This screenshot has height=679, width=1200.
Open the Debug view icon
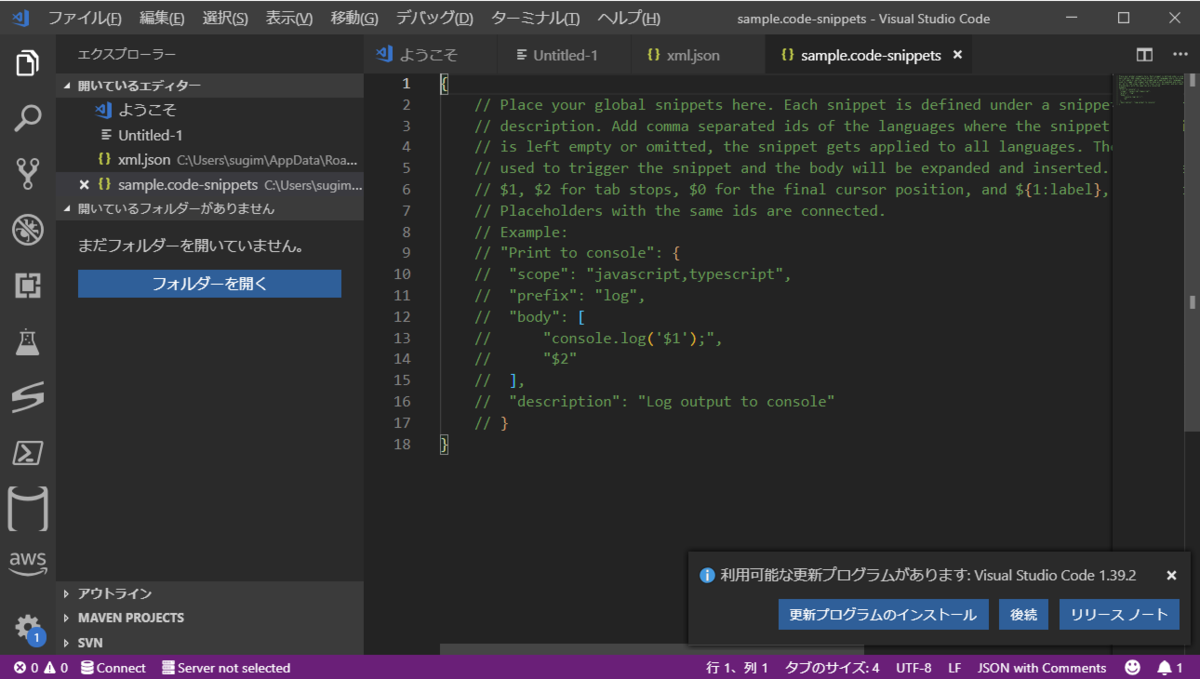(27, 230)
